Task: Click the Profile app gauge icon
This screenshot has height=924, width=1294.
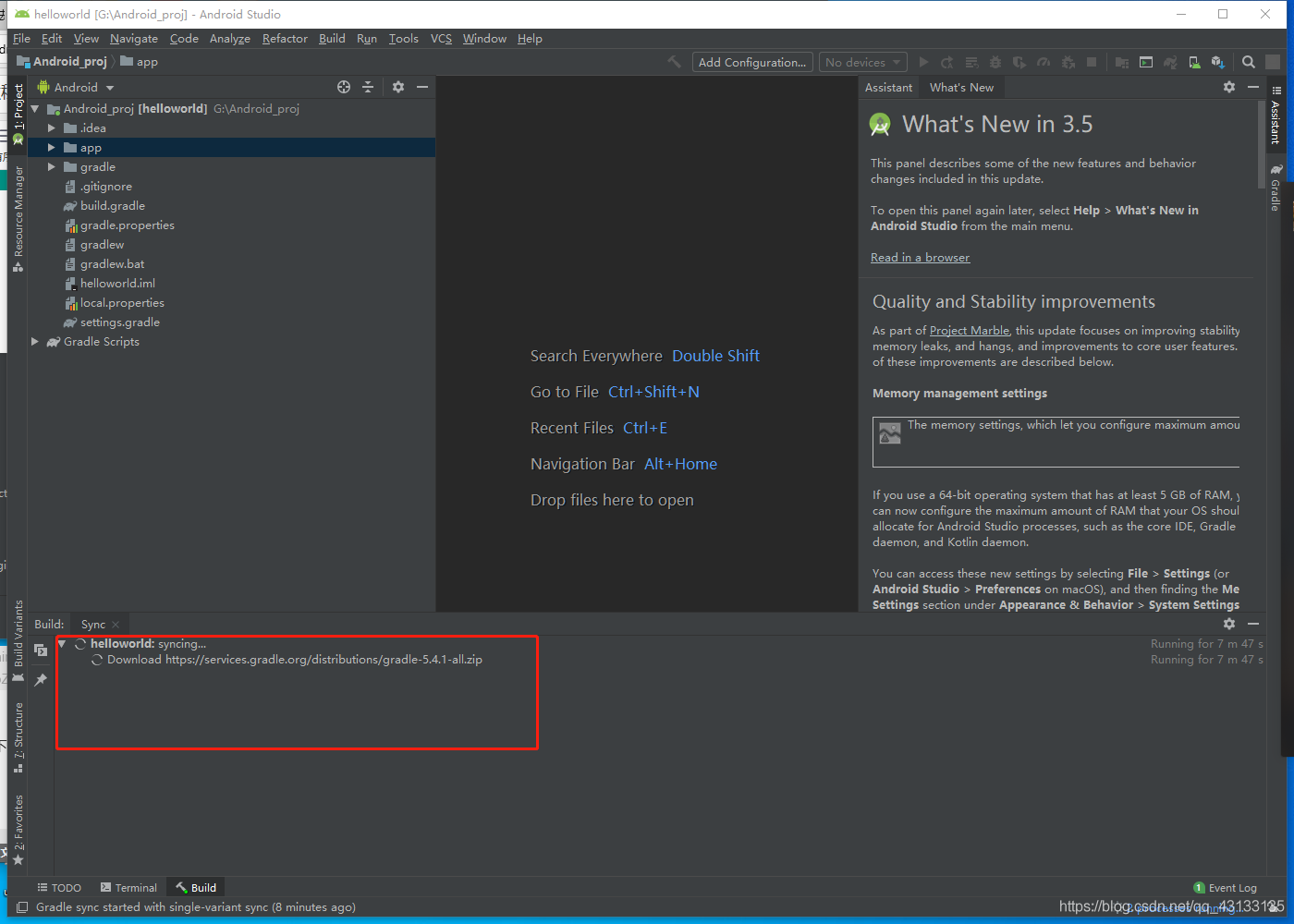Action: click(1044, 62)
